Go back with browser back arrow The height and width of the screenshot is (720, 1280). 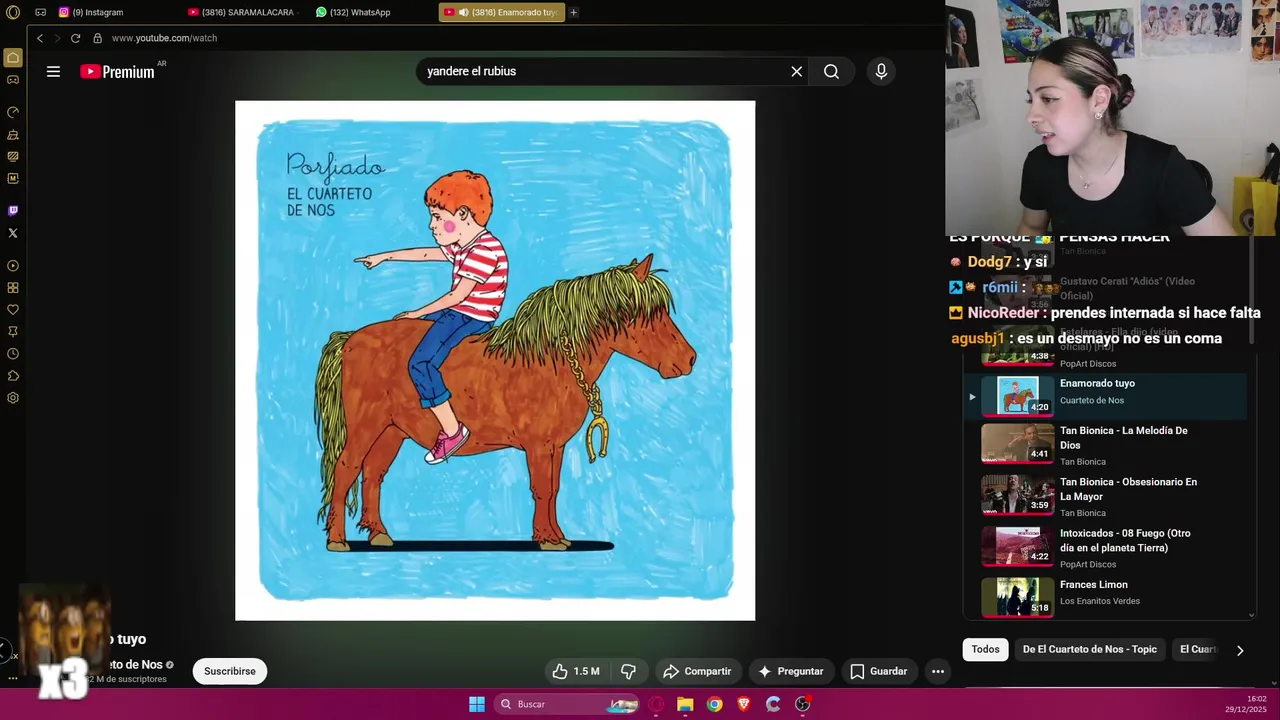tap(40, 38)
